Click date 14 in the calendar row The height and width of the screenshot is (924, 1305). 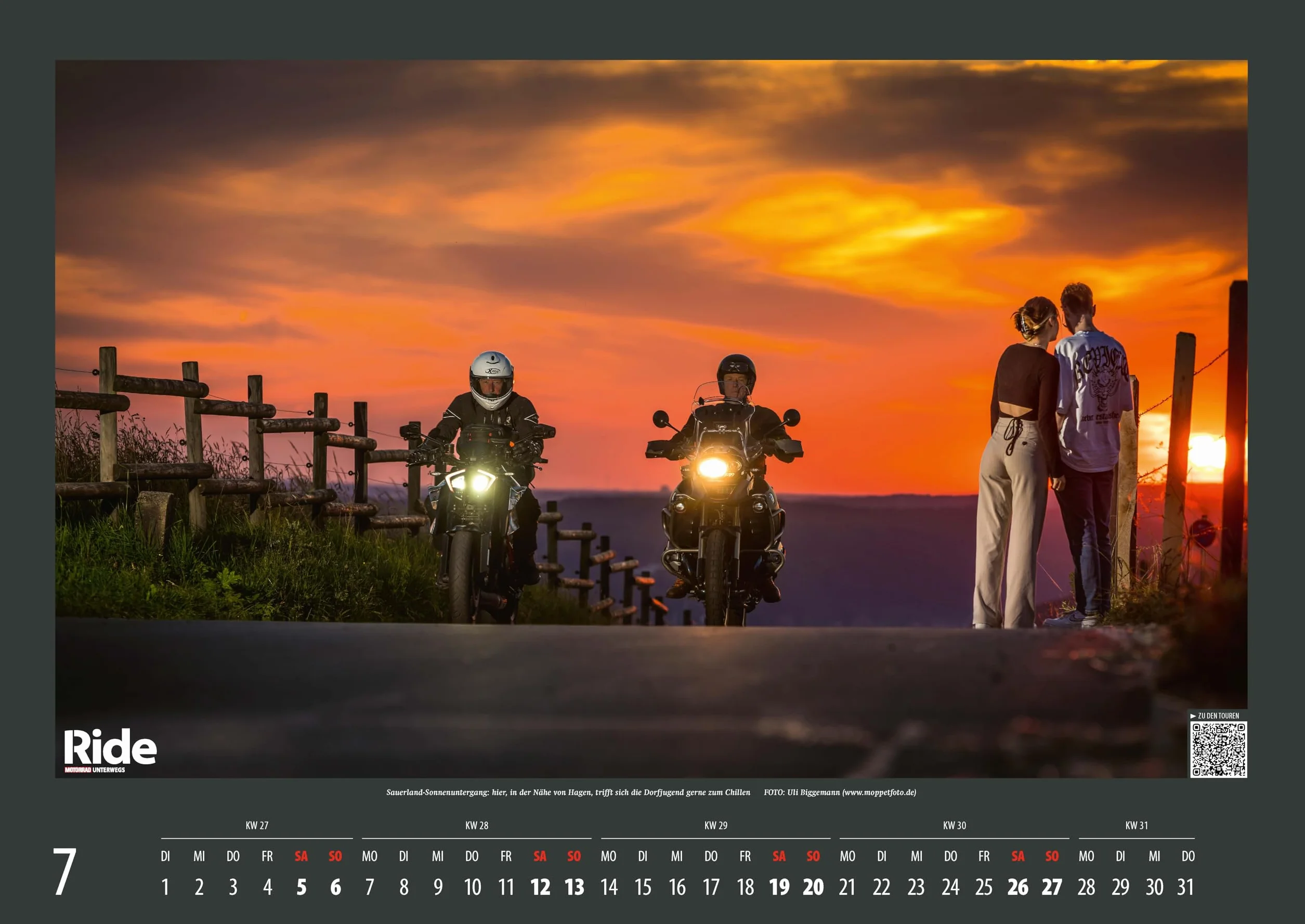click(x=609, y=888)
